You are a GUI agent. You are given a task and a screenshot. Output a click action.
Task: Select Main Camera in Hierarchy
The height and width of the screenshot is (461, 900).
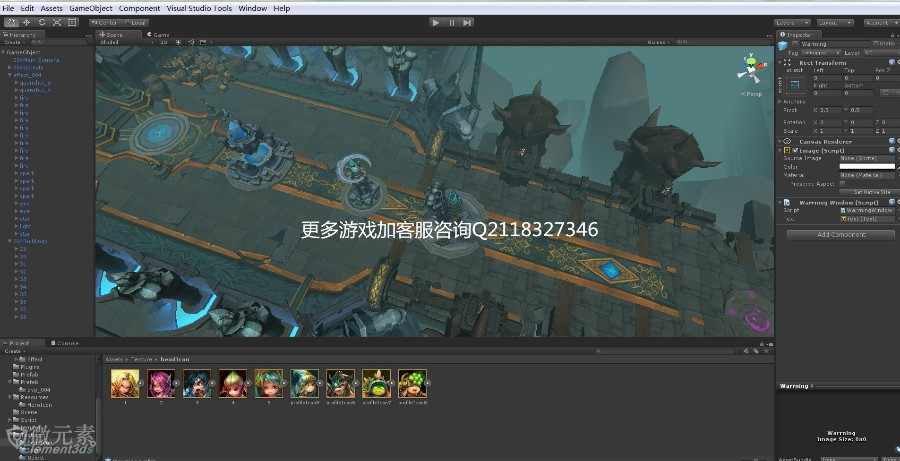click(36, 60)
